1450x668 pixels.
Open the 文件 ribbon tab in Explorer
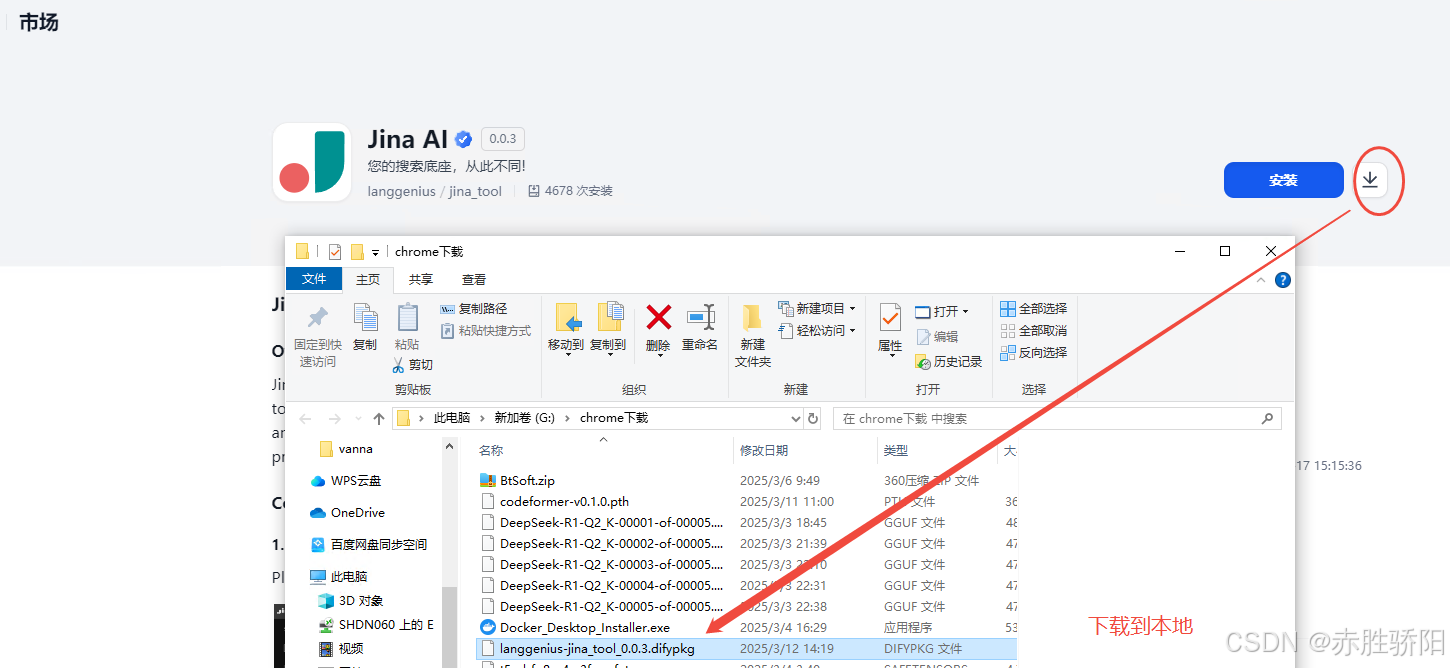point(314,279)
